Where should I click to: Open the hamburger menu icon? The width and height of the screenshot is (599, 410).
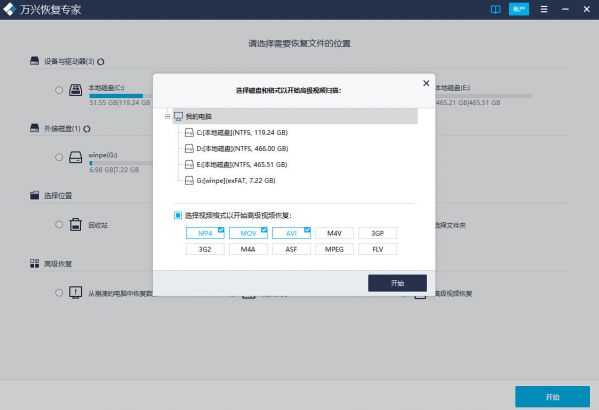tap(544, 9)
